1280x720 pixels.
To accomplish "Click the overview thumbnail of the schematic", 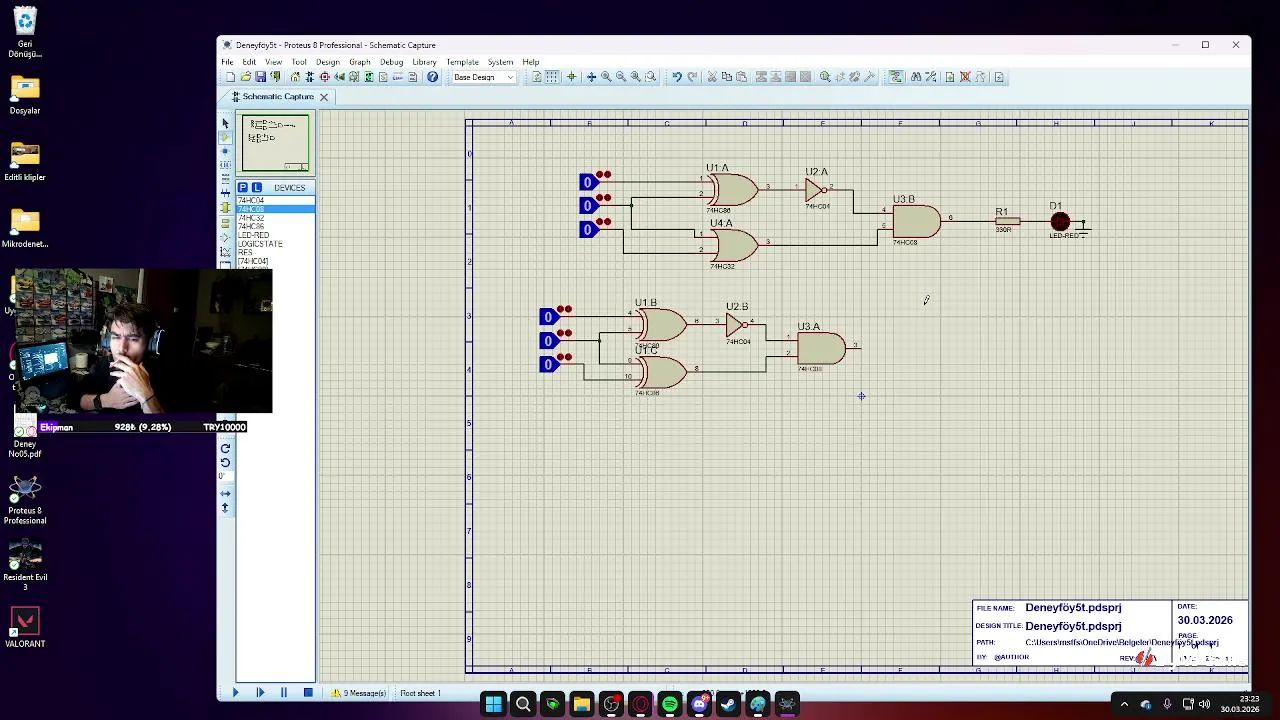I will (275, 143).
